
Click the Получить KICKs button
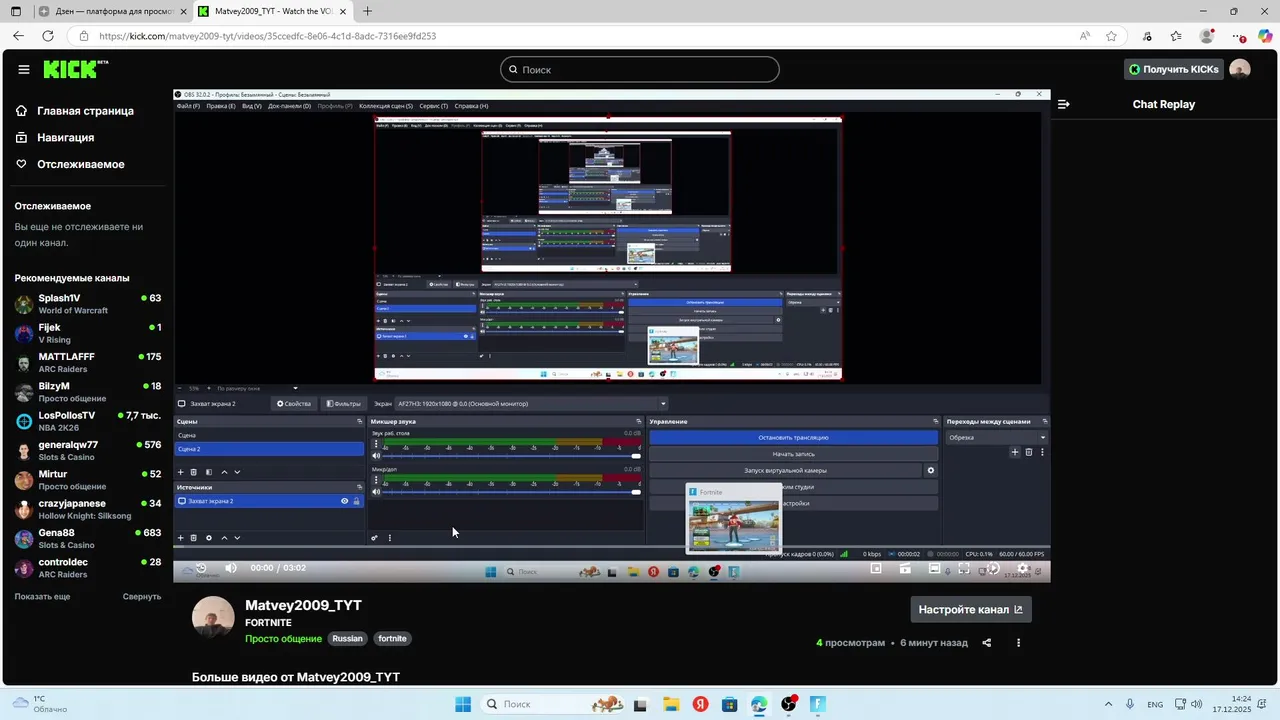pyautogui.click(x=1172, y=69)
